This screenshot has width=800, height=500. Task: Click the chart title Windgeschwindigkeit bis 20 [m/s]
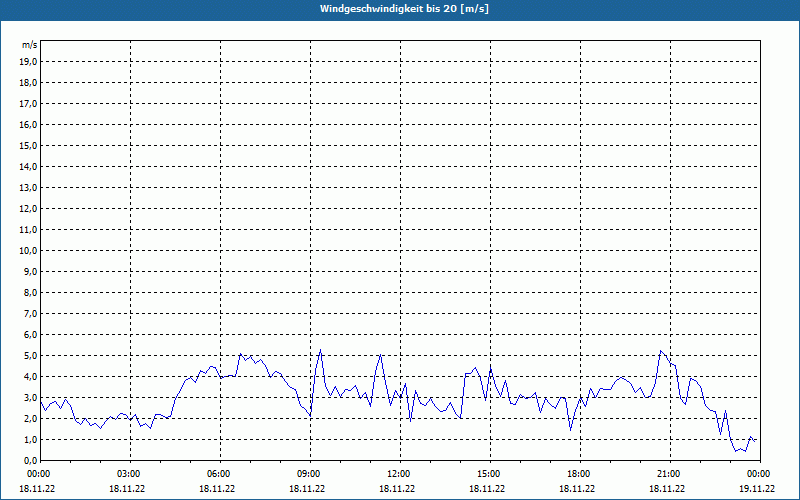[404, 9]
